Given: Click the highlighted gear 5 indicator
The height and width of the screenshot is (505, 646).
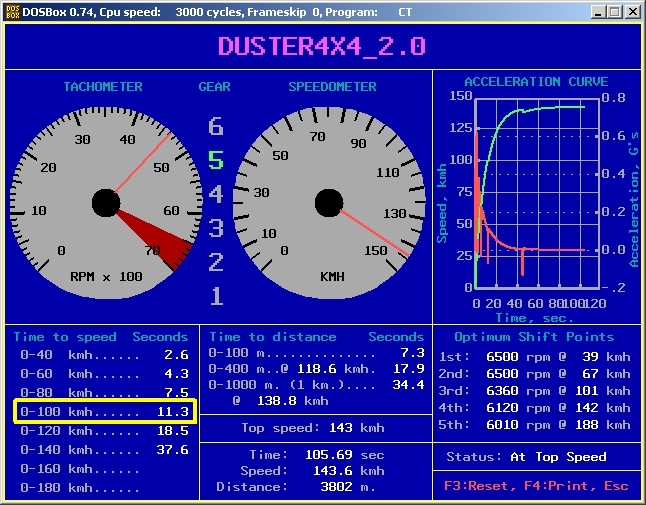Looking at the screenshot, I should coord(215,160).
